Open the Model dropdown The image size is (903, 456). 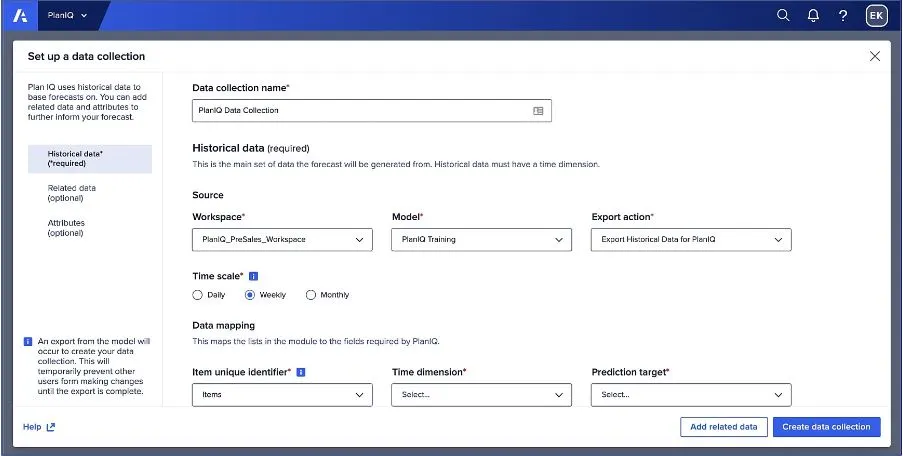point(481,240)
